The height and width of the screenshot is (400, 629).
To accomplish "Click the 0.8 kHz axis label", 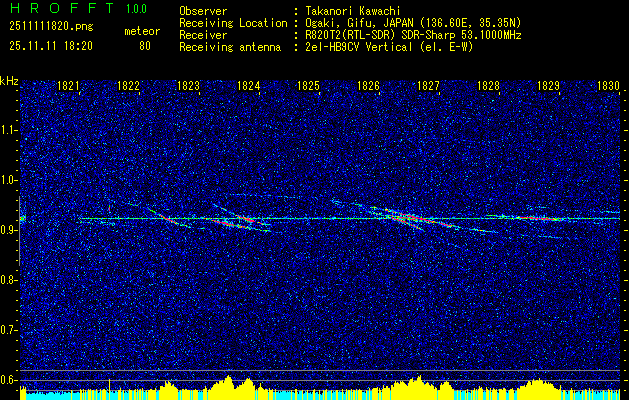I will [9, 280].
